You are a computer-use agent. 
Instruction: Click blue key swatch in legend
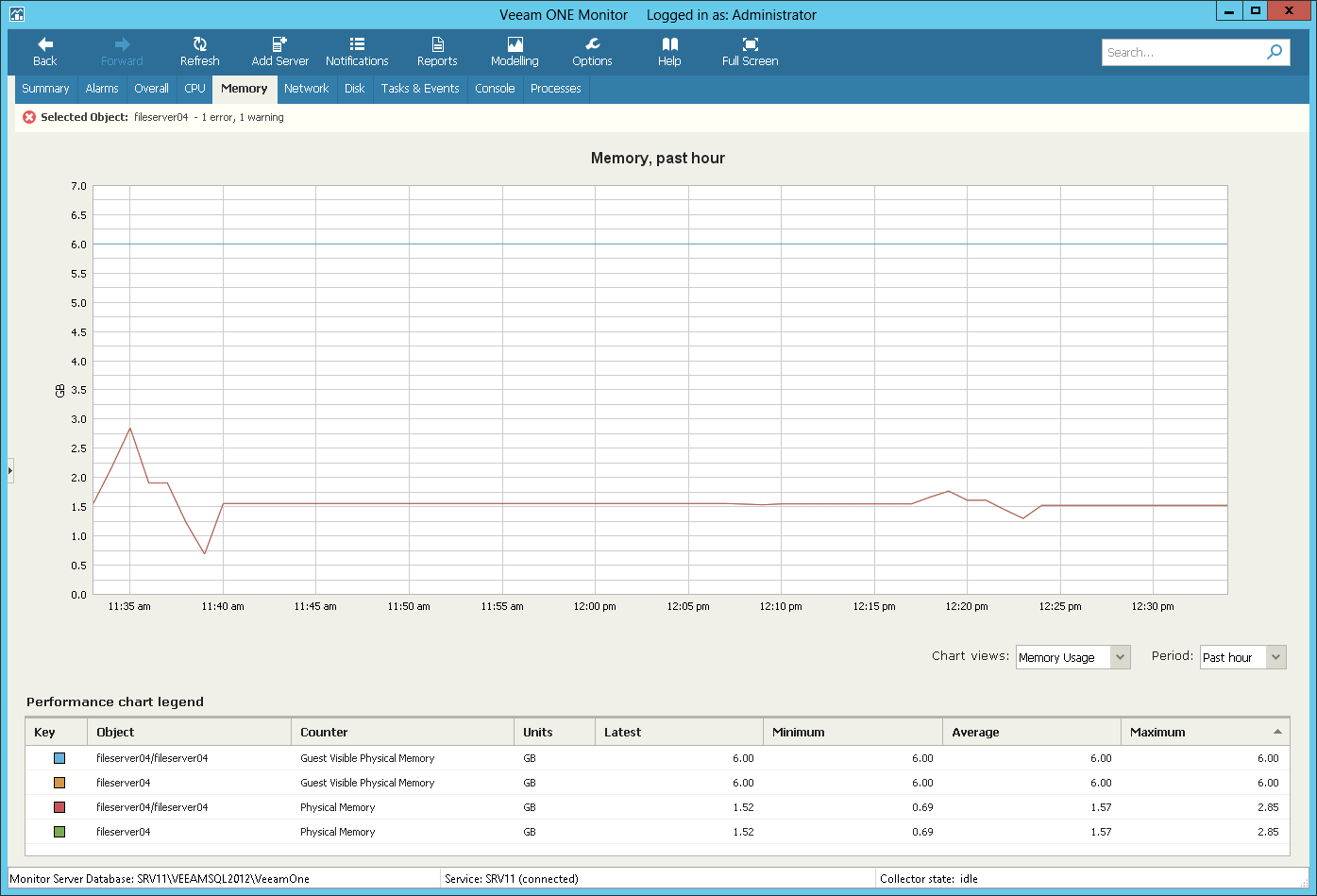59,758
